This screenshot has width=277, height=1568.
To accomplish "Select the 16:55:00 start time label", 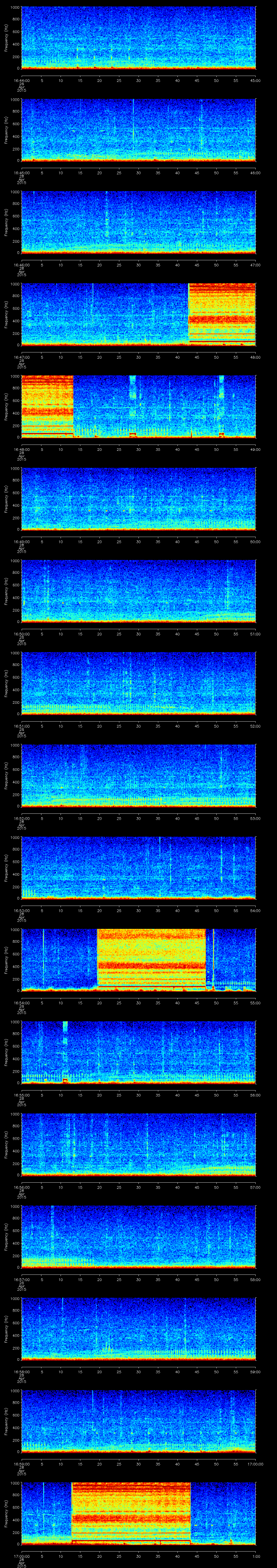I will 22,1095.
